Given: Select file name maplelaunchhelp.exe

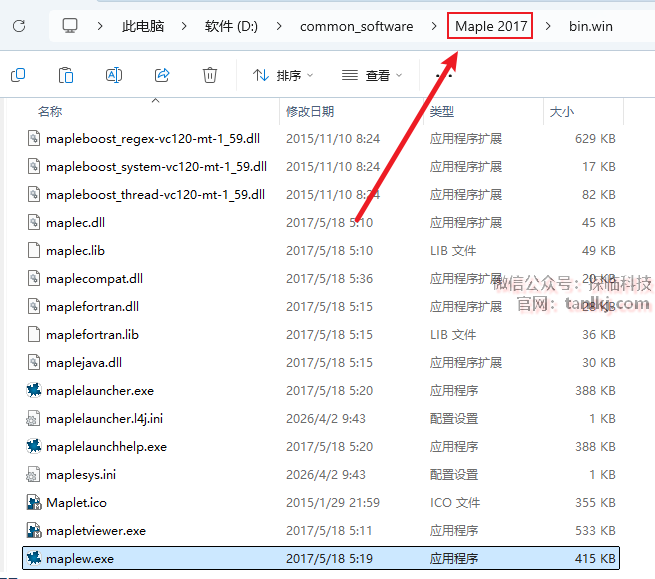Looking at the screenshot, I should pos(107,447).
